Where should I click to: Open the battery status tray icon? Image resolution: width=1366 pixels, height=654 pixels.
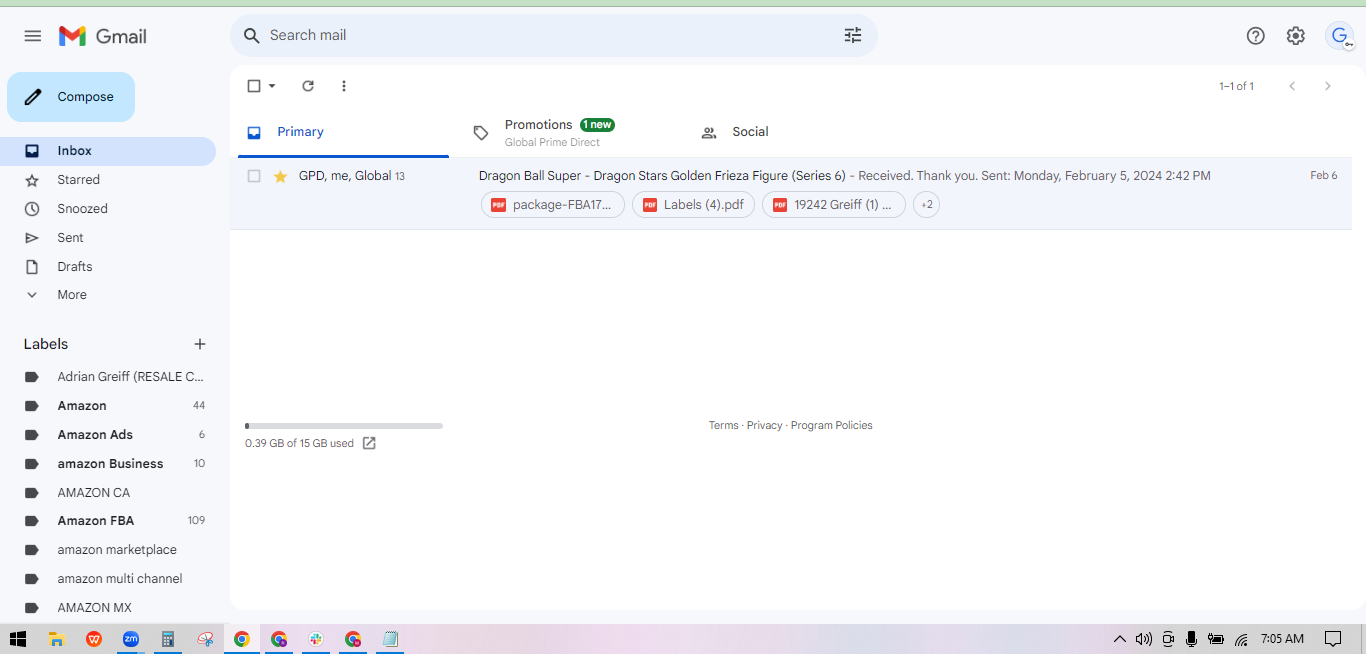pos(1216,639)
